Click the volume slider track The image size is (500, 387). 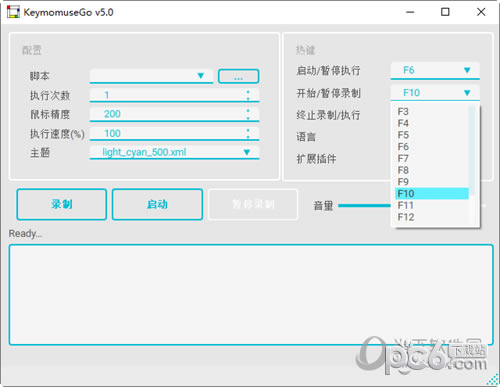point(364,206)
